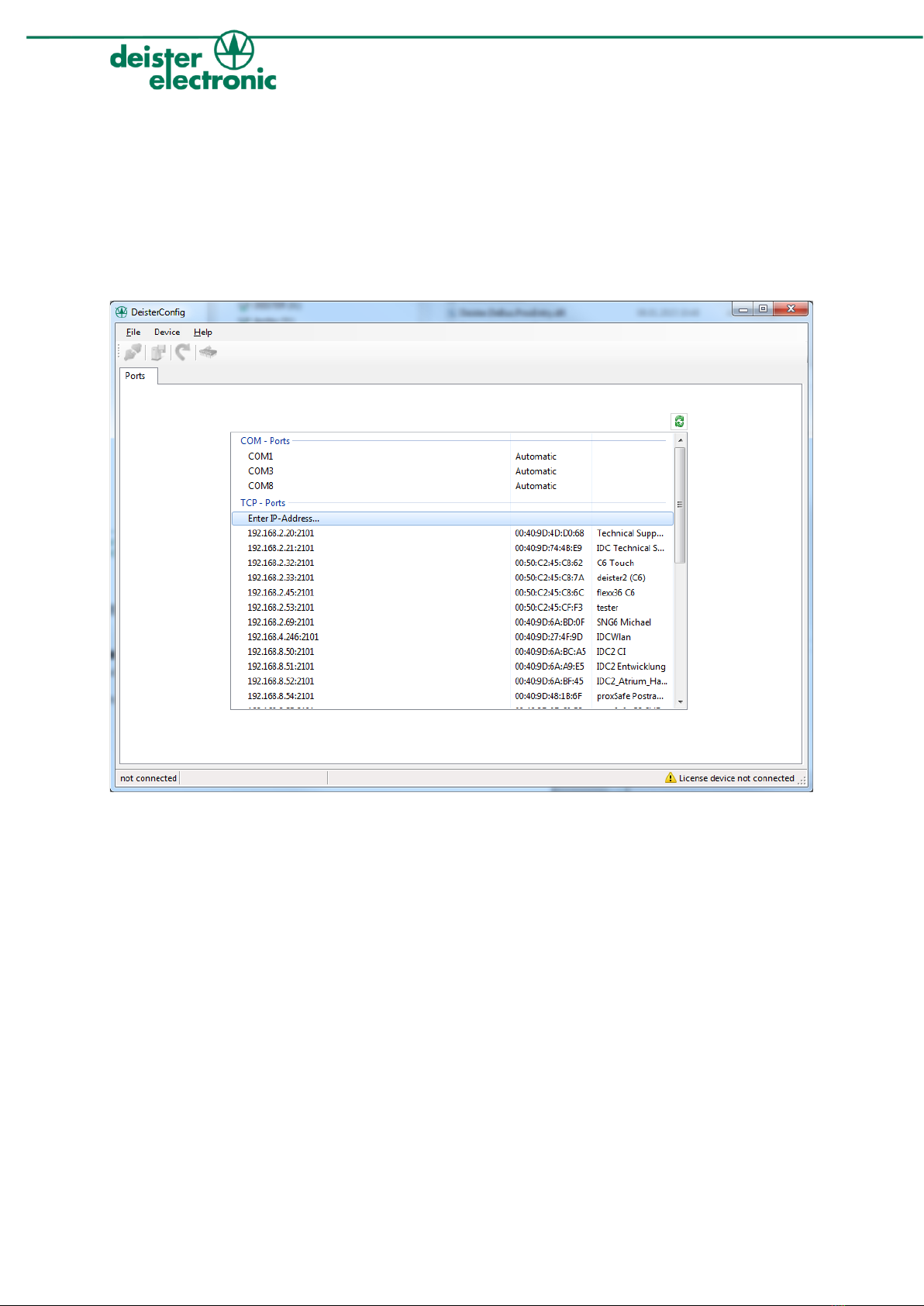Select the COM8 port entry
Image resolution: width=924 pixels, height=1306 pixels.
click(260, 486)
